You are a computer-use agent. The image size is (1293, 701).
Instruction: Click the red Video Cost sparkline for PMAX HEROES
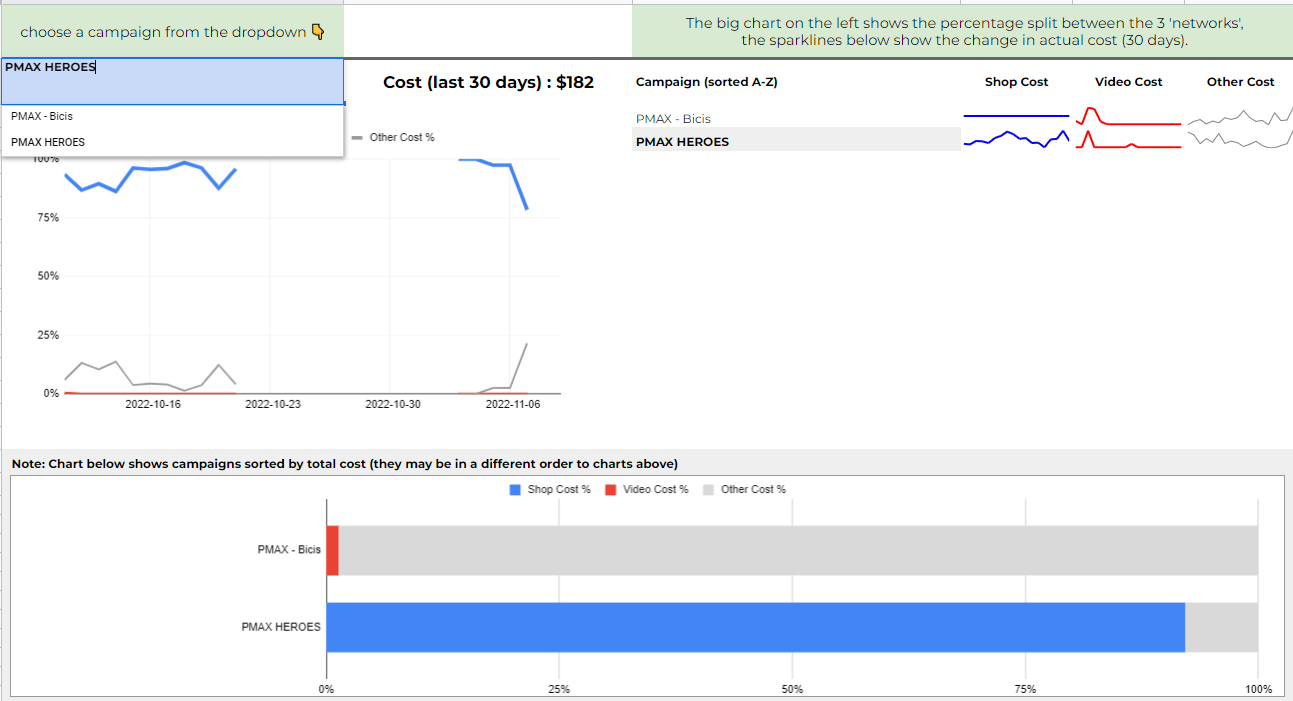click(x=1128, y=140)
